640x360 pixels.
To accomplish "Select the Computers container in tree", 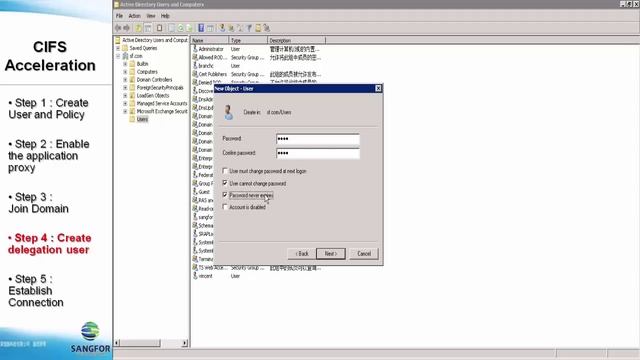I will point(147,72).
